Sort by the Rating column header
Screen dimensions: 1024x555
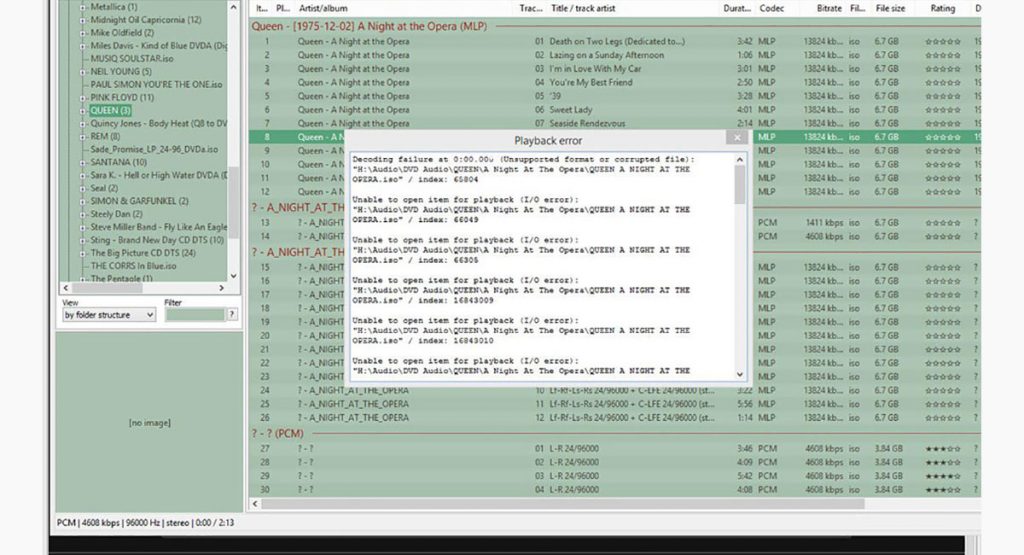[942, 8]
